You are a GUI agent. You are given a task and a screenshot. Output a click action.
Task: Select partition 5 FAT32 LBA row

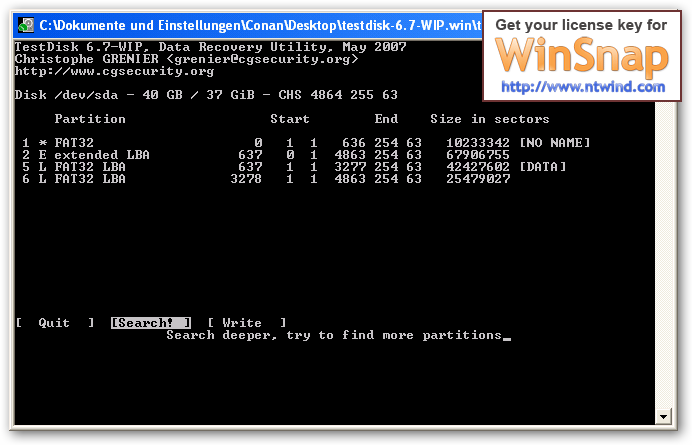(294, 167)
